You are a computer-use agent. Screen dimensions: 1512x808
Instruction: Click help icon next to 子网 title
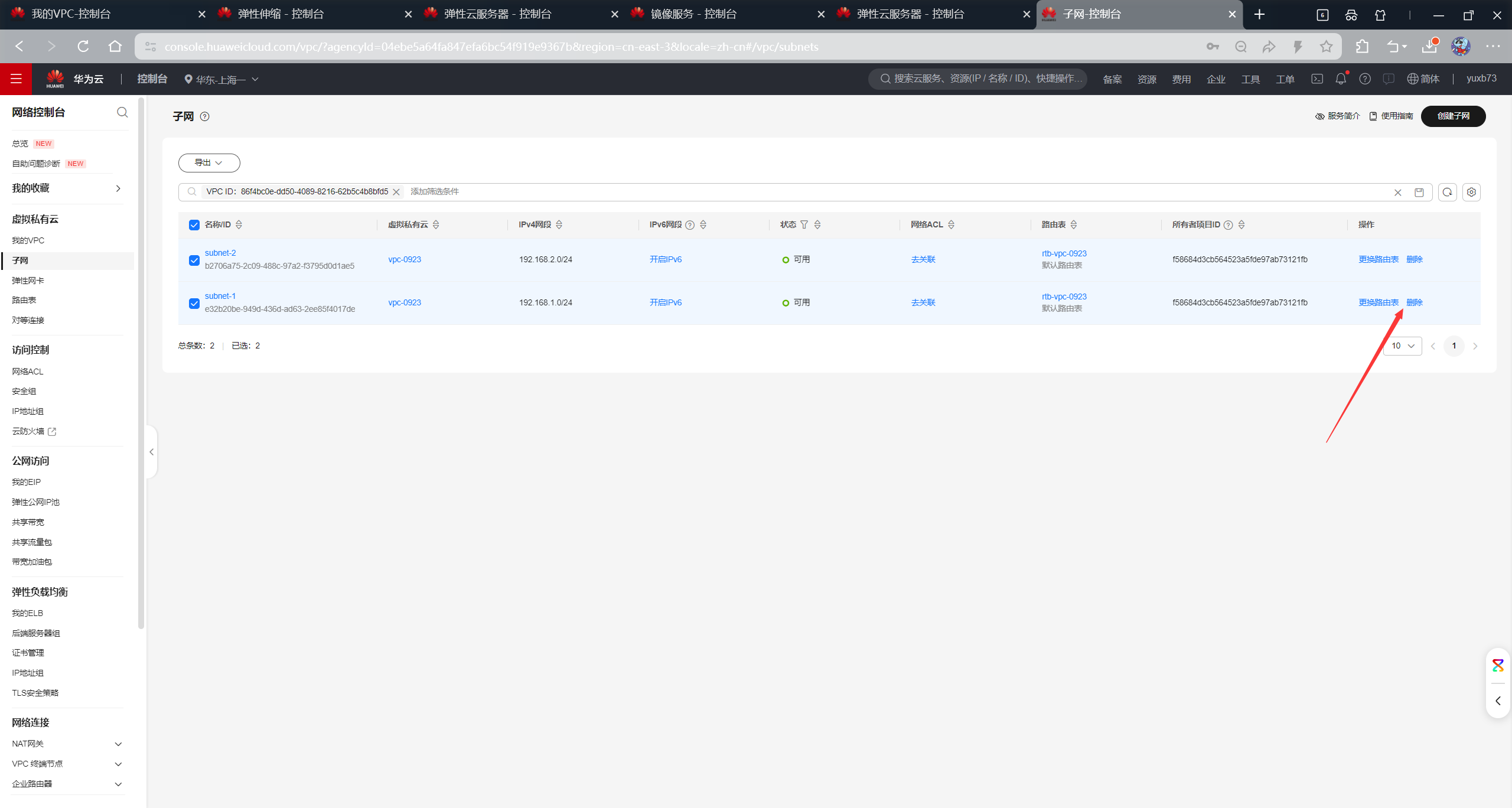click(x=204, y=116)
